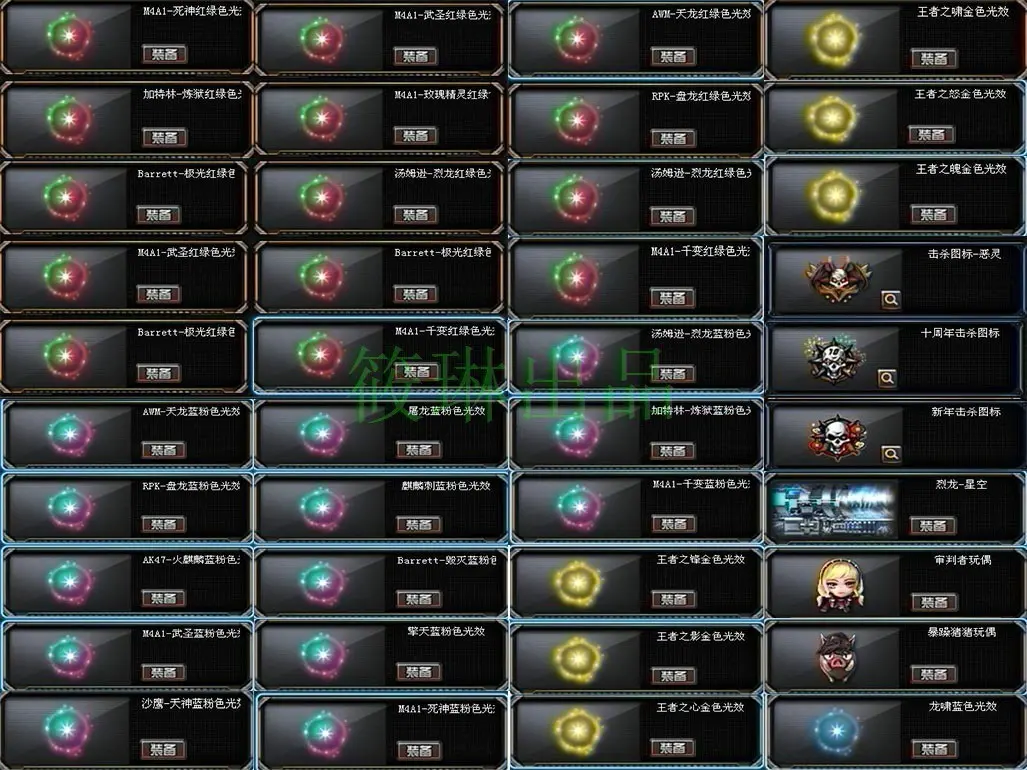This screenshot has height=770, width=1027.
Task: Click the magnifier icon for 新年击杀图标
Action: coord(891,454)
